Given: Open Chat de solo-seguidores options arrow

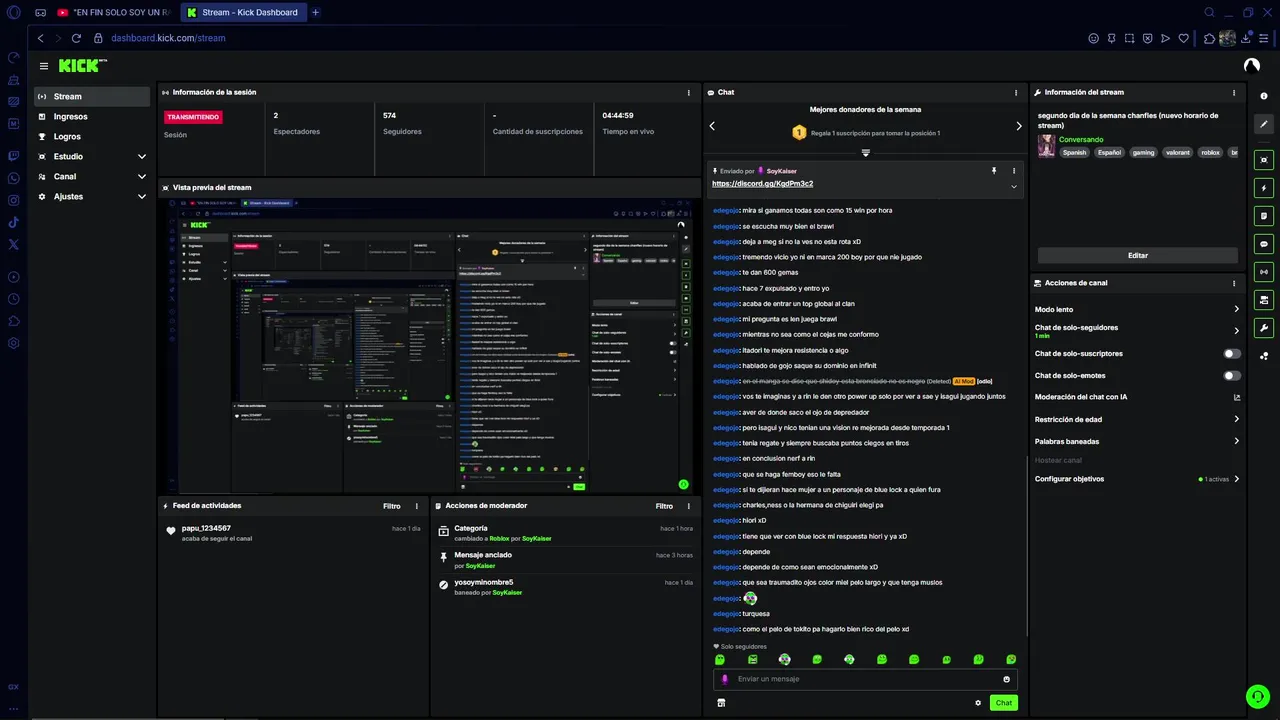Looking at the screenshot, I should coord(1236,331).
